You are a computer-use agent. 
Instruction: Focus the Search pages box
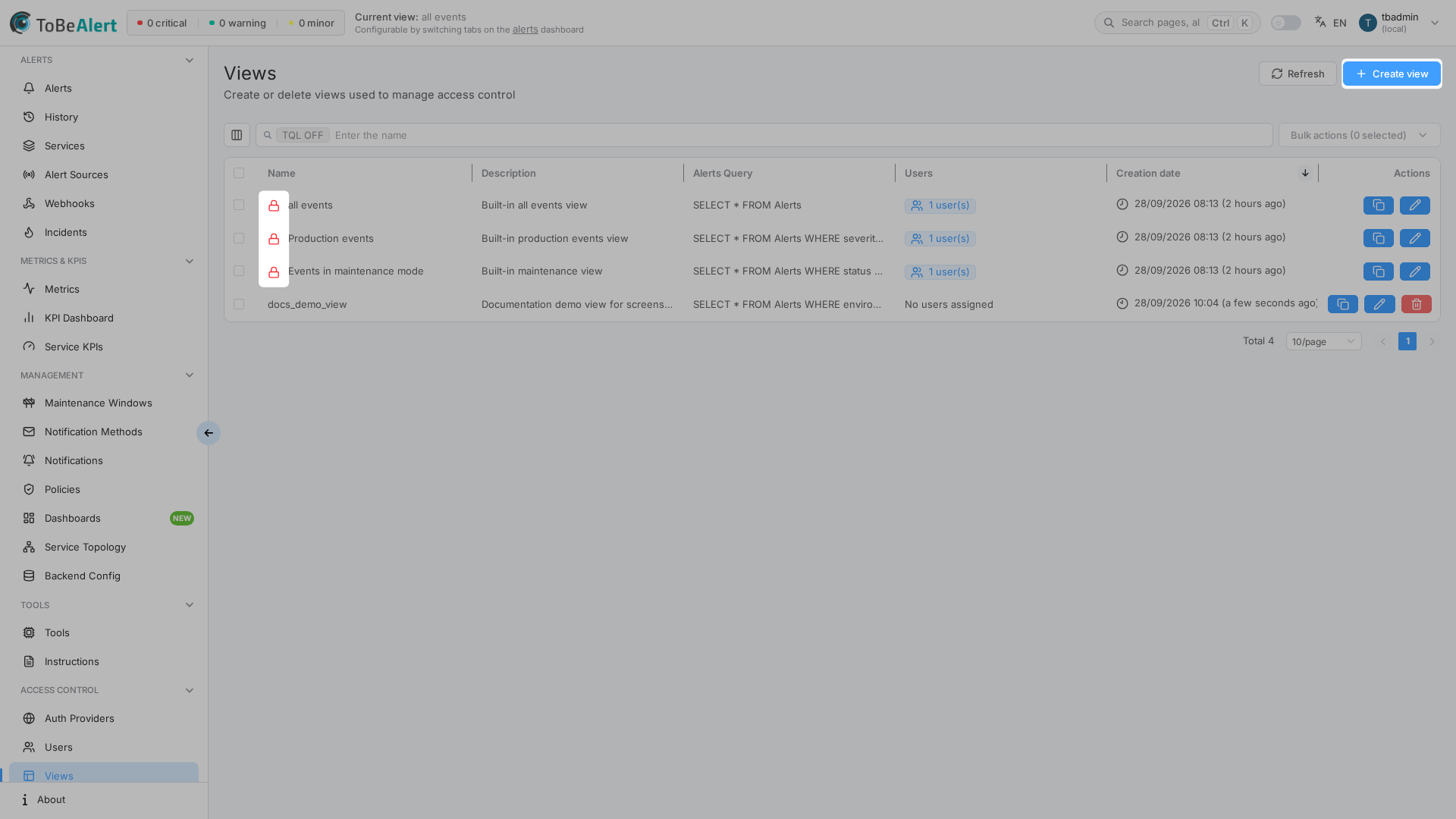click(x=1177, y=23)
